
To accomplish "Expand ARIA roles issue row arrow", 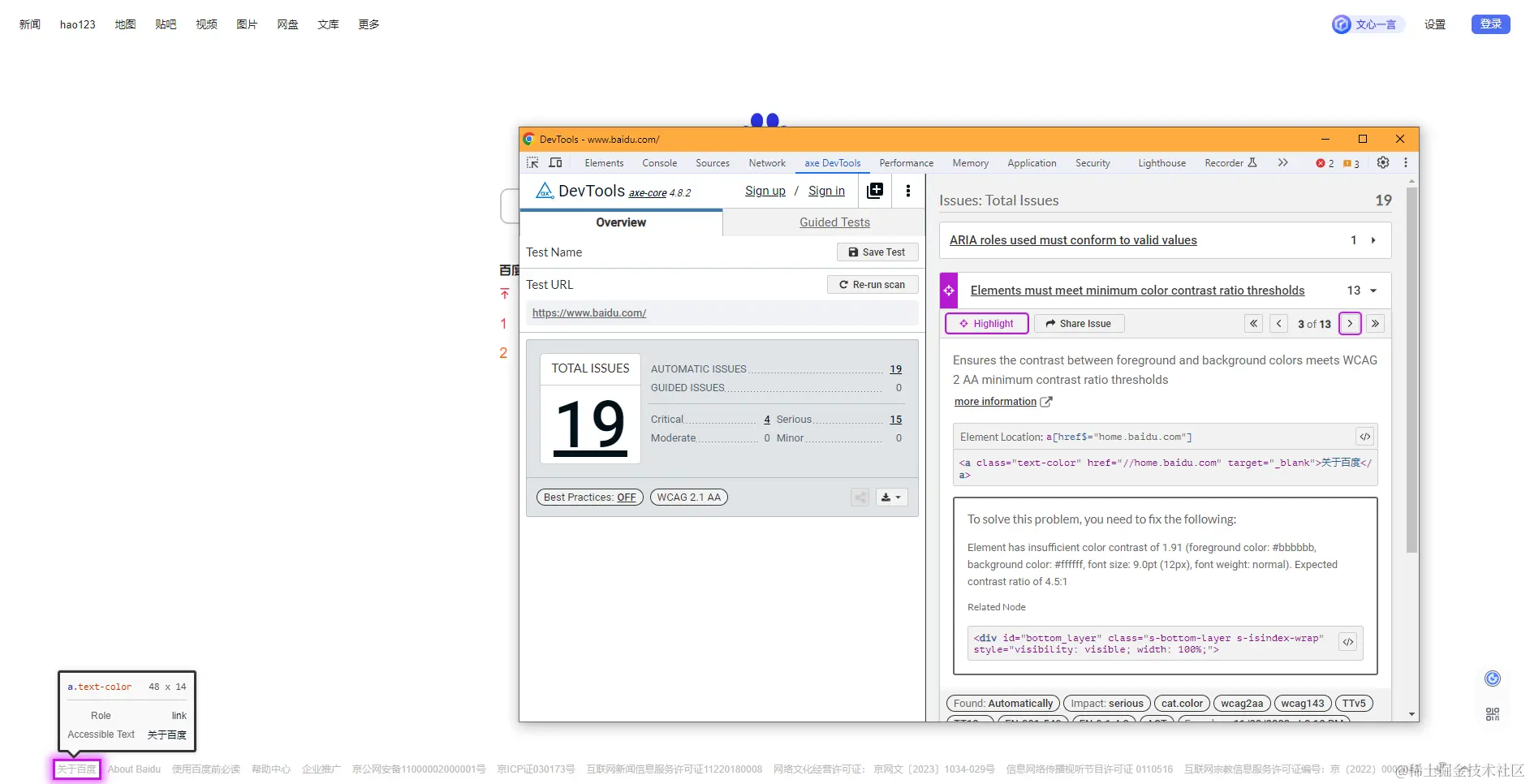I will (x=1373, y=240).
